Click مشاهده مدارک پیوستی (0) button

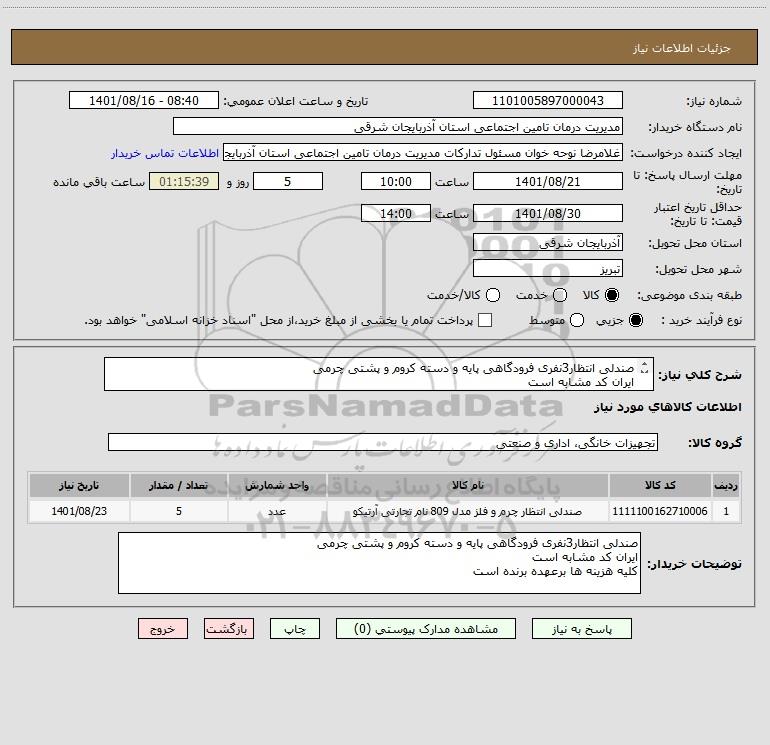tap(426, 629)
